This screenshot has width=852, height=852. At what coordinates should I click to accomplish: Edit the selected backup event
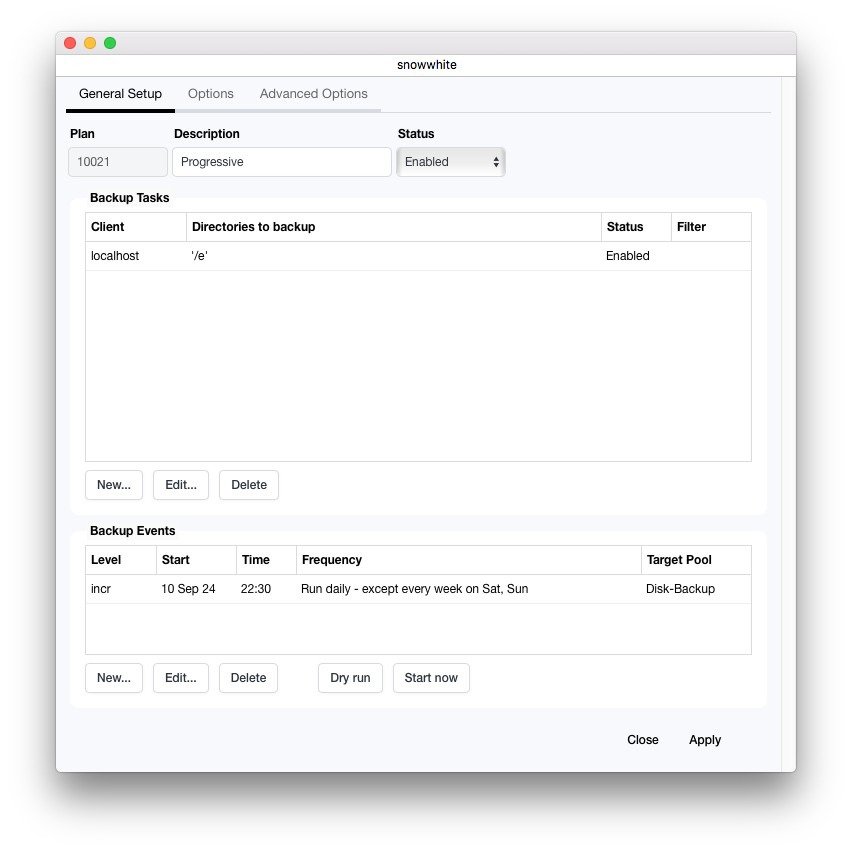181,678
